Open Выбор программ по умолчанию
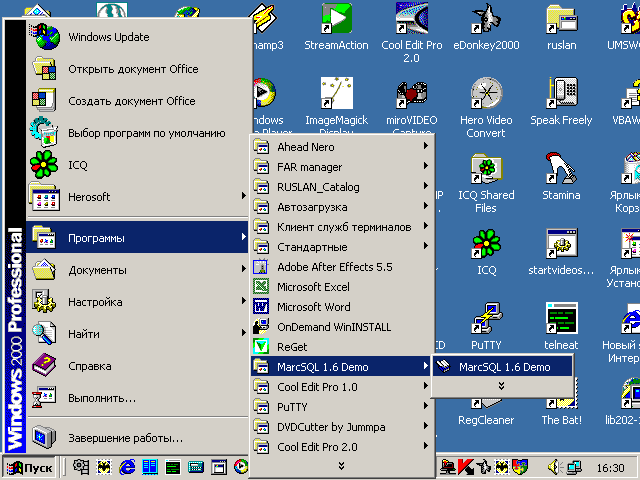Image resolution: width=640 pixels, height=480 pixels. point(137,133)
